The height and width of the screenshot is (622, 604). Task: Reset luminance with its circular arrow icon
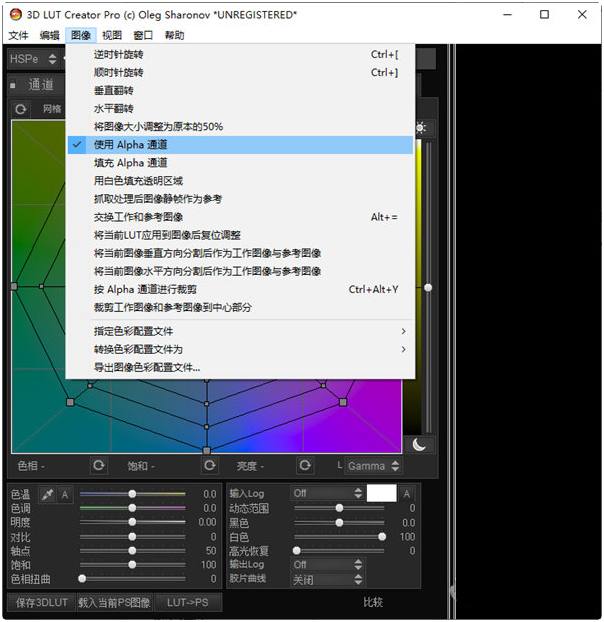(304, 466)
